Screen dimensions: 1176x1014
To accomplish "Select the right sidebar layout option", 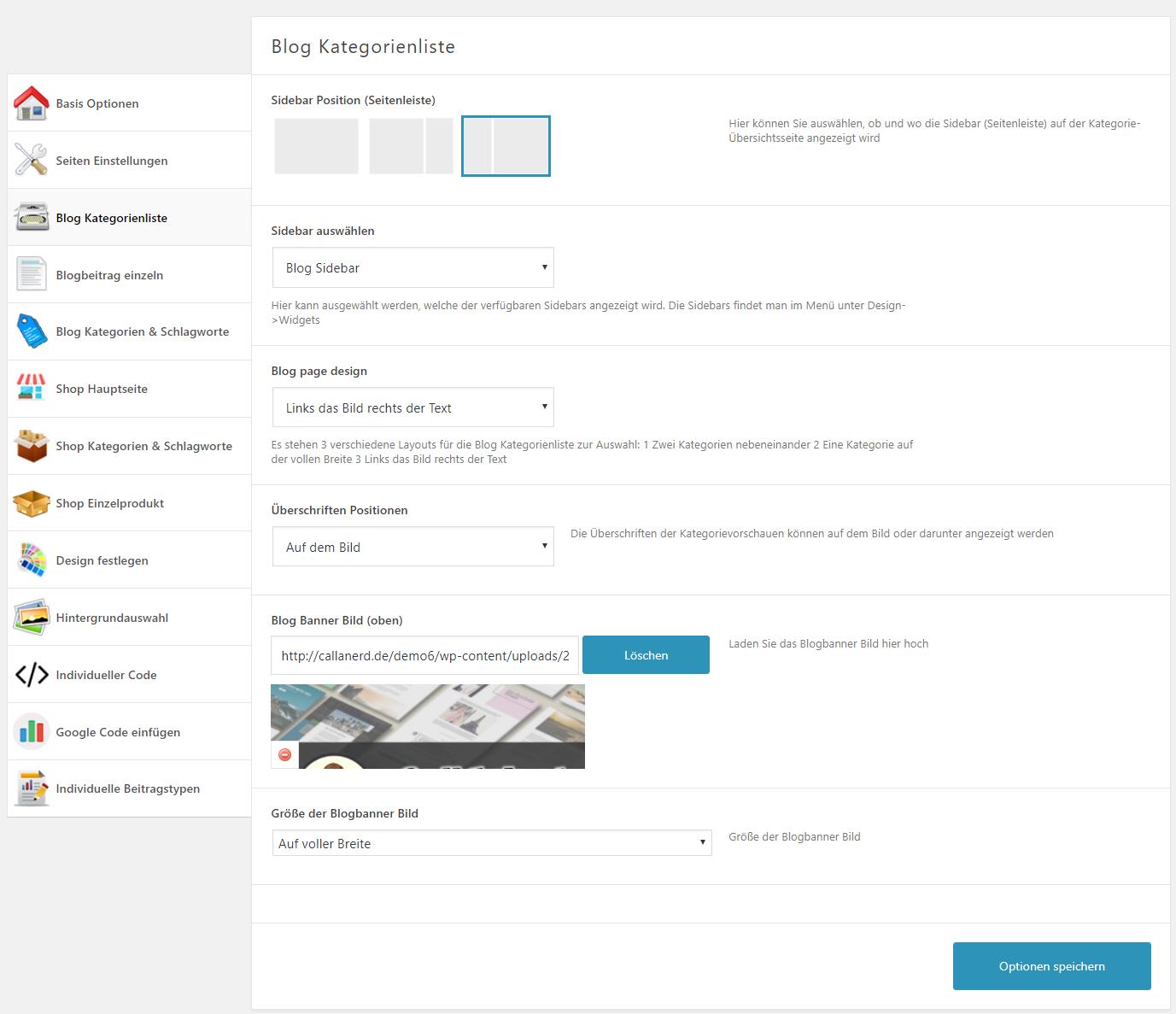I will 412,146.
